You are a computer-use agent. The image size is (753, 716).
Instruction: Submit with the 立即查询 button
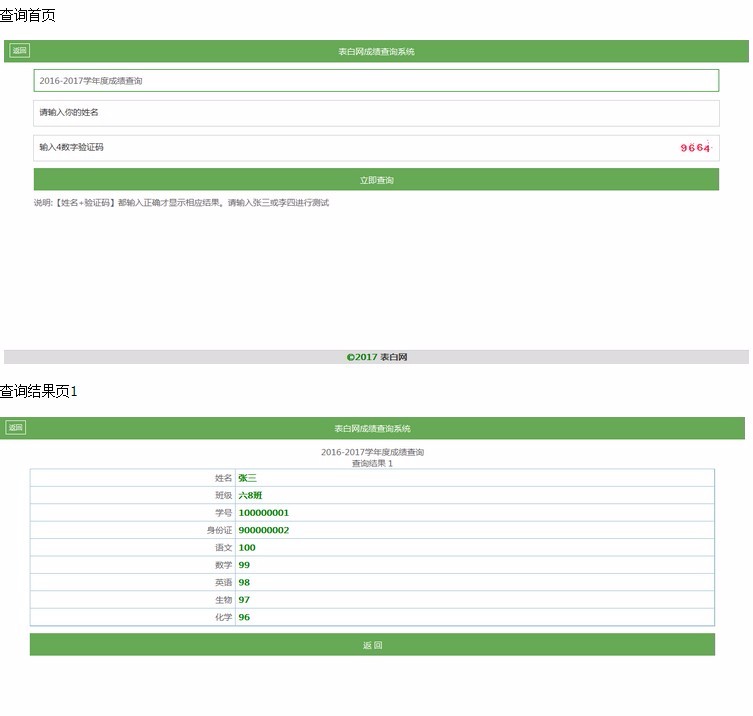click(x=376, y=180)
